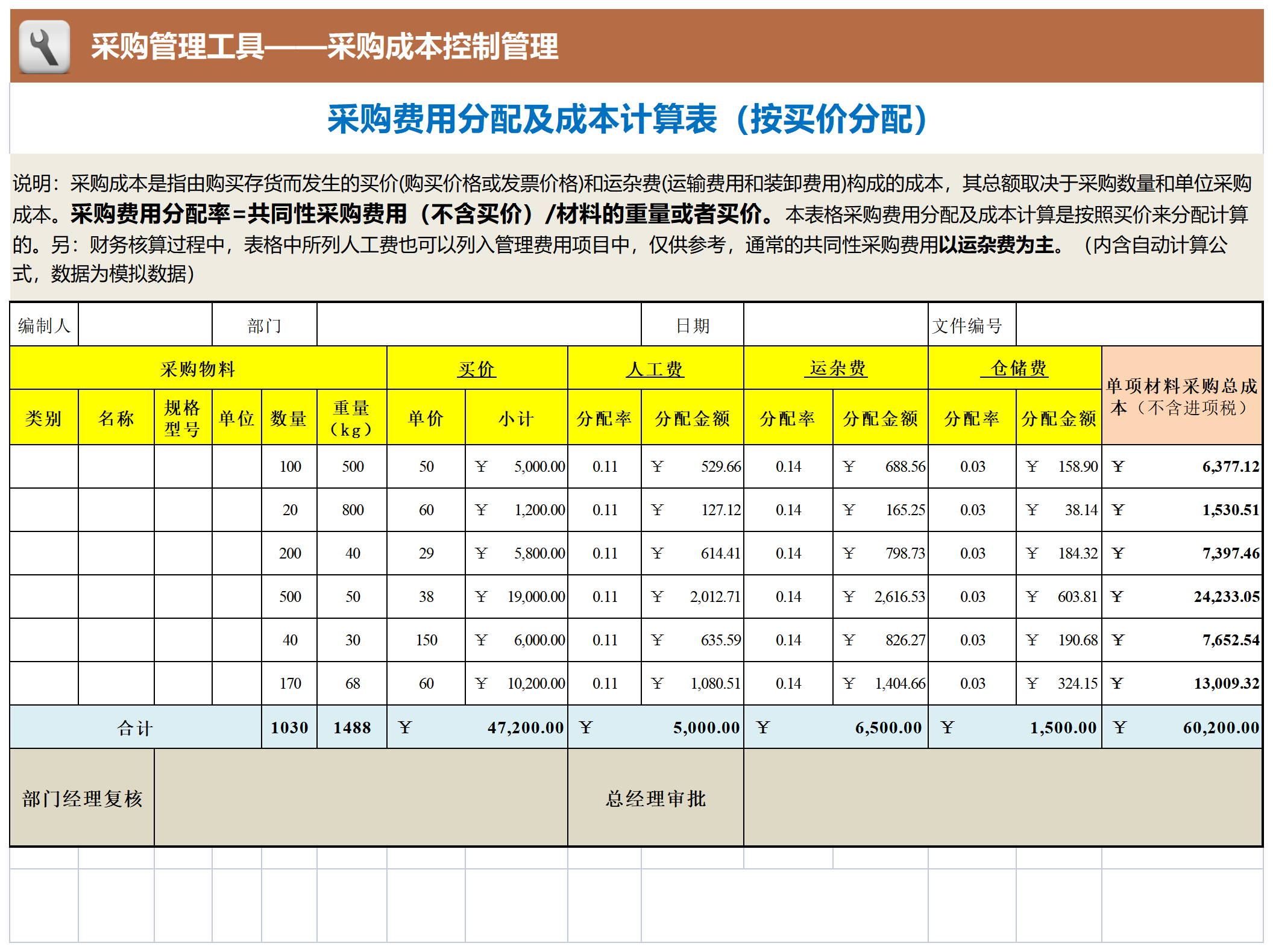Click the freight amount cell 165.25
Image resolution: width=1273 pixels, height=952 pixels.
click(881, 510)
